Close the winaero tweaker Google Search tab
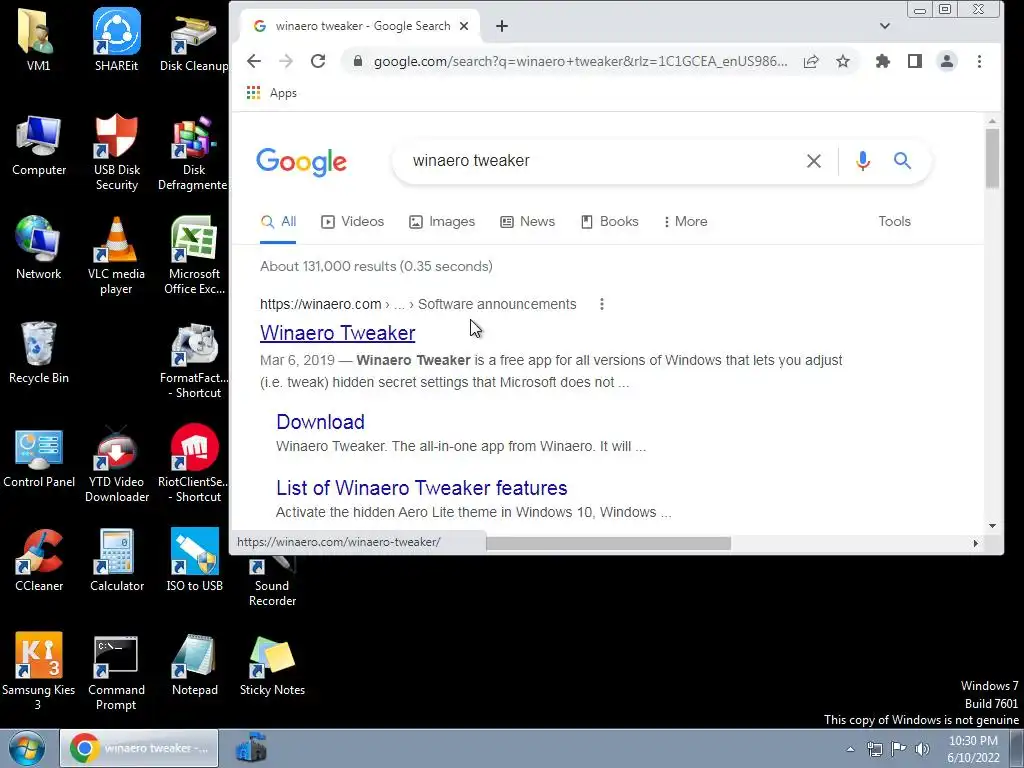Screen dimensions: 1024x768 click(464, 26)
